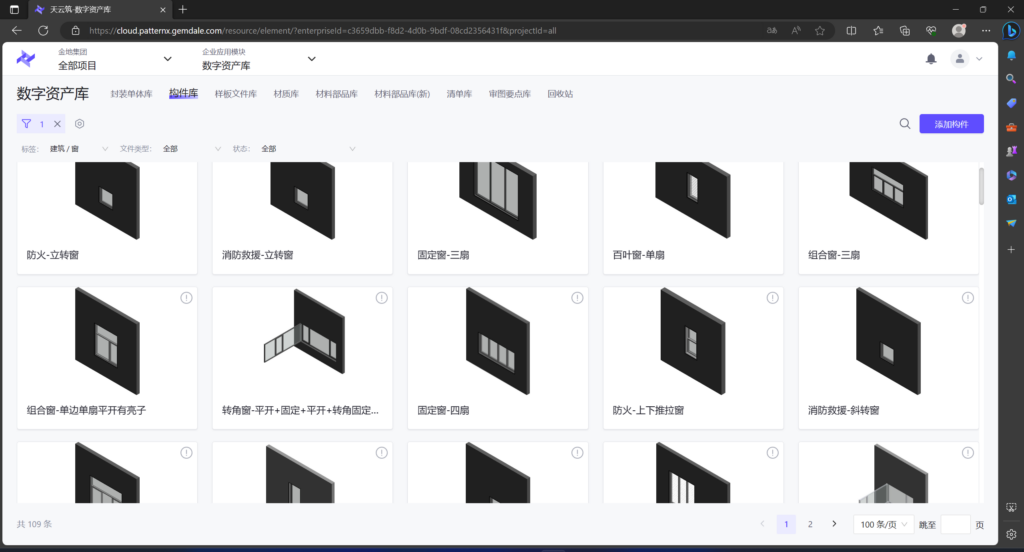
Task: Click the info icon on 消防救援-斜转窗 card
Action: pyautogui.click(x=966, y=298)
